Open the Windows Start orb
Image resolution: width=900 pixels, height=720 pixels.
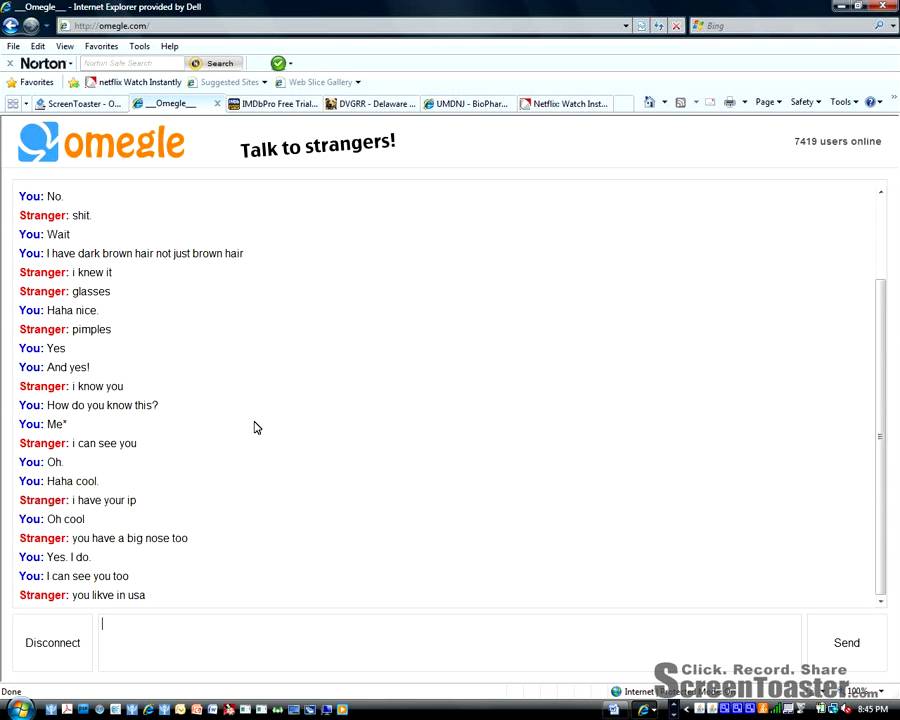(x=19, y=709)
